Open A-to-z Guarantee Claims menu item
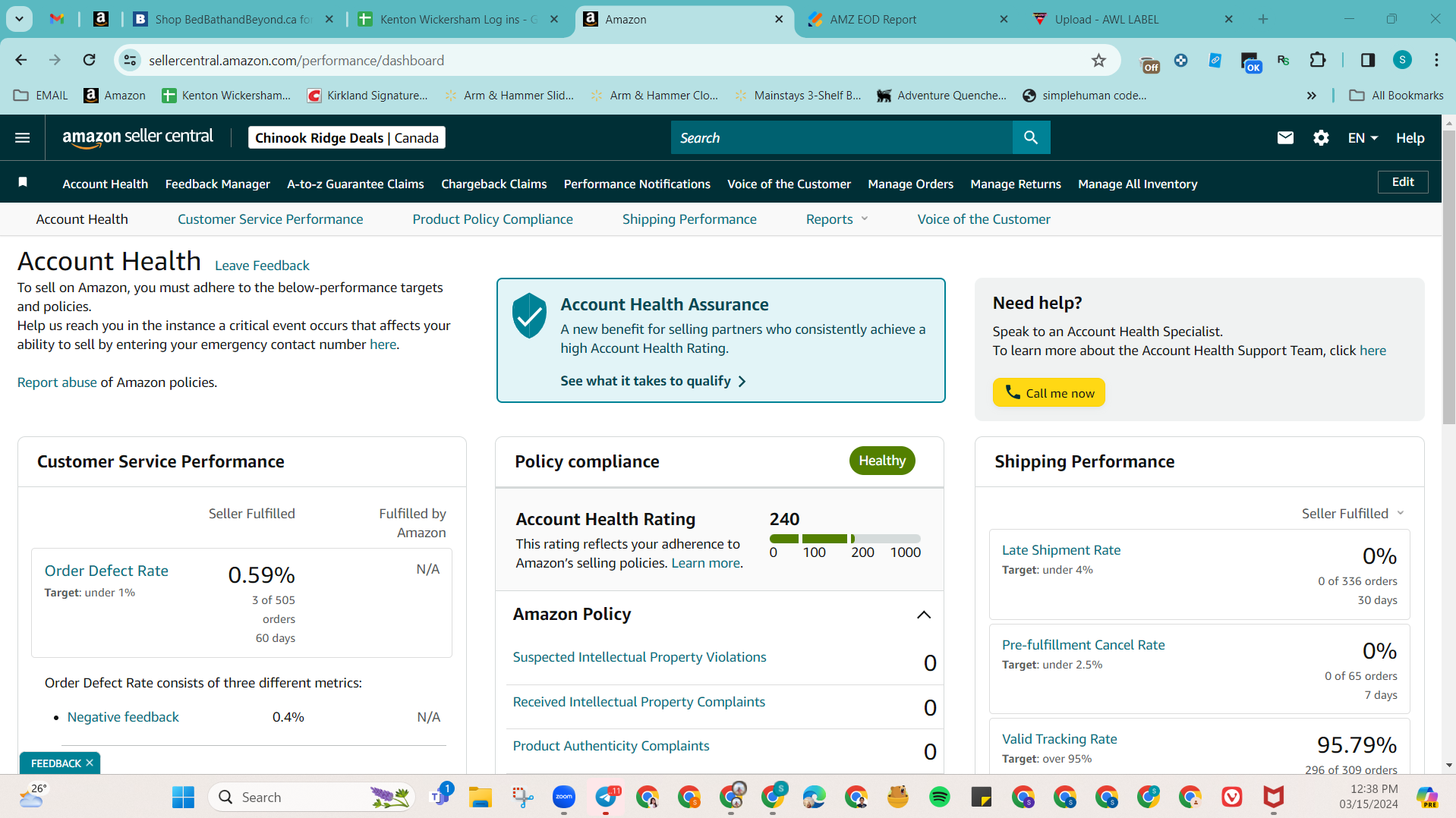The image size is (1456, 818). [x=355, y=184]
